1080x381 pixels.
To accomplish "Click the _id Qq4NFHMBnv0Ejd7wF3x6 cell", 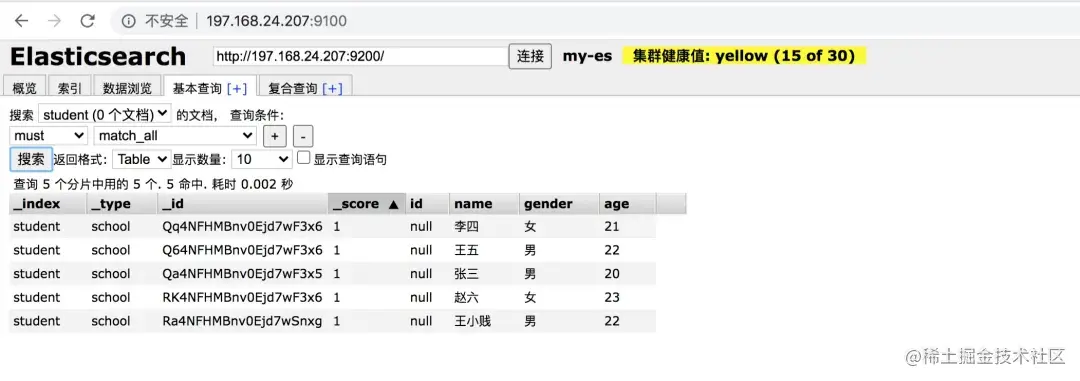I will [243, 226].
